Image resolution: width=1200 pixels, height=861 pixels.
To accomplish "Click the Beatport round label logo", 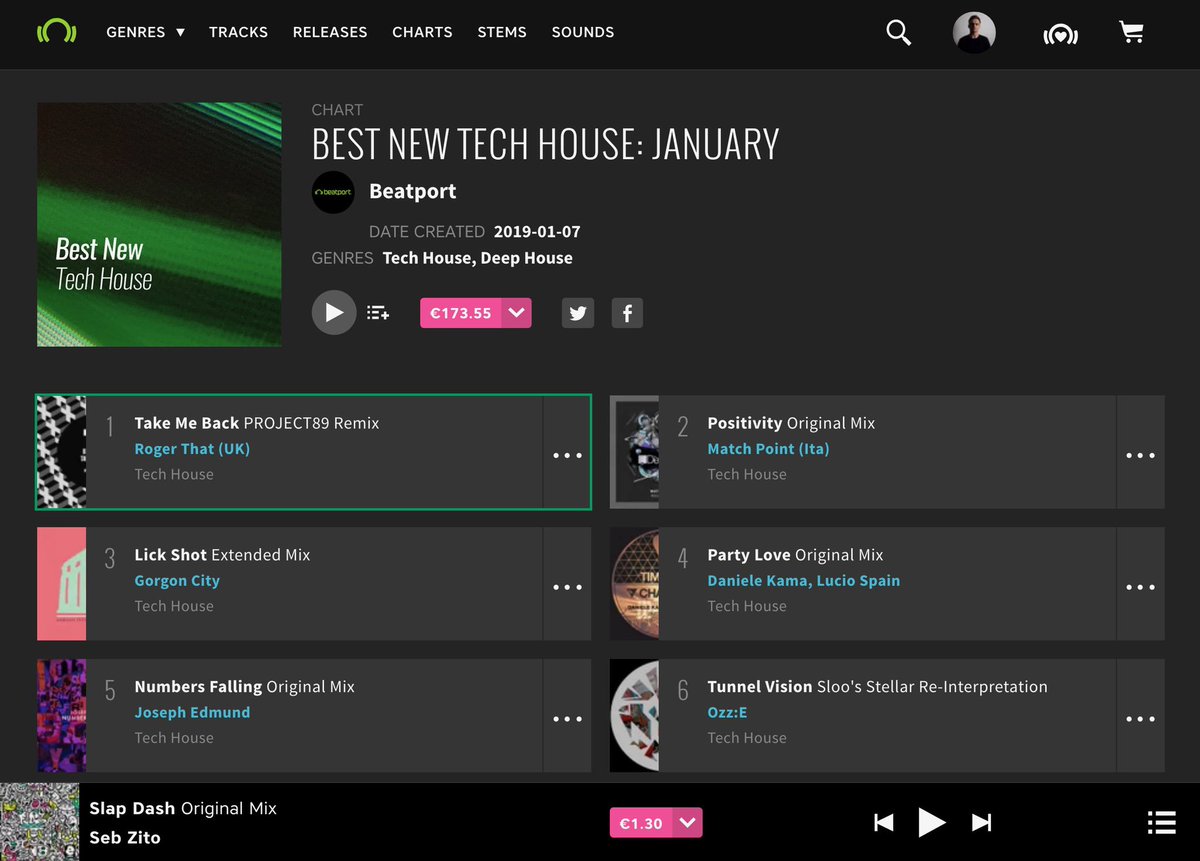I will [x=333, y=192].
